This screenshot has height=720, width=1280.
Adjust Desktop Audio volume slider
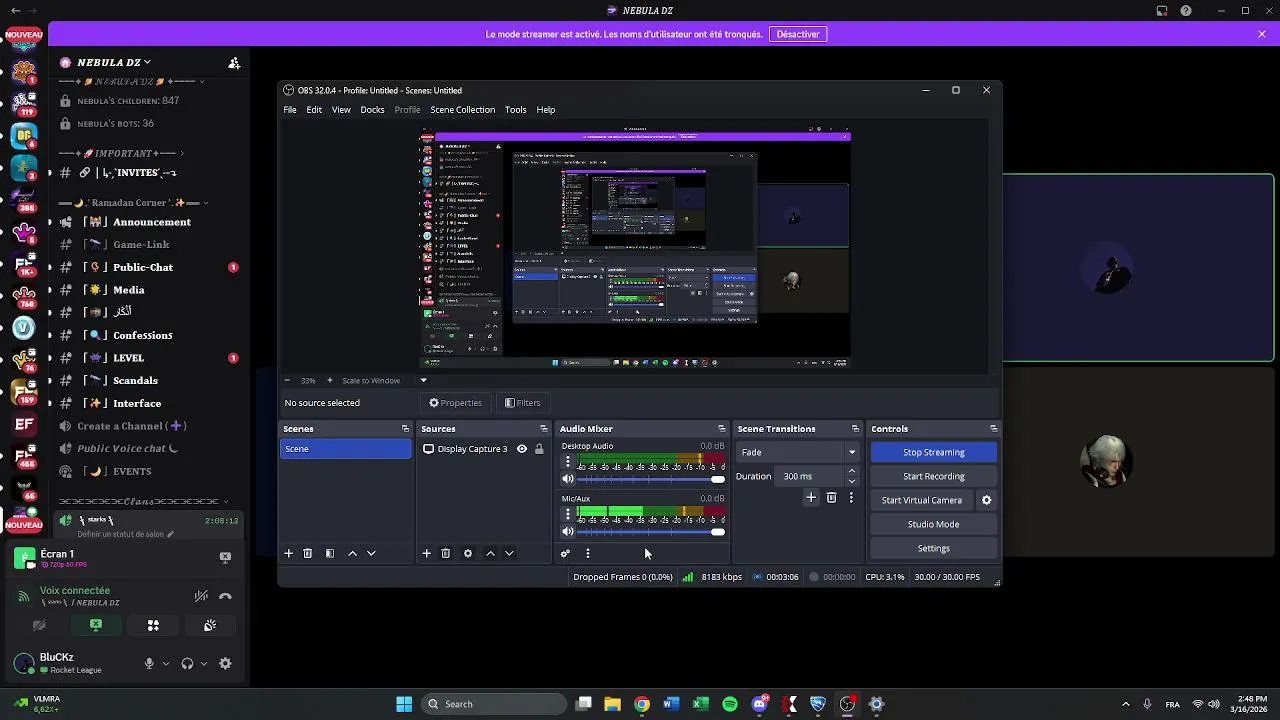click(651, 479)
